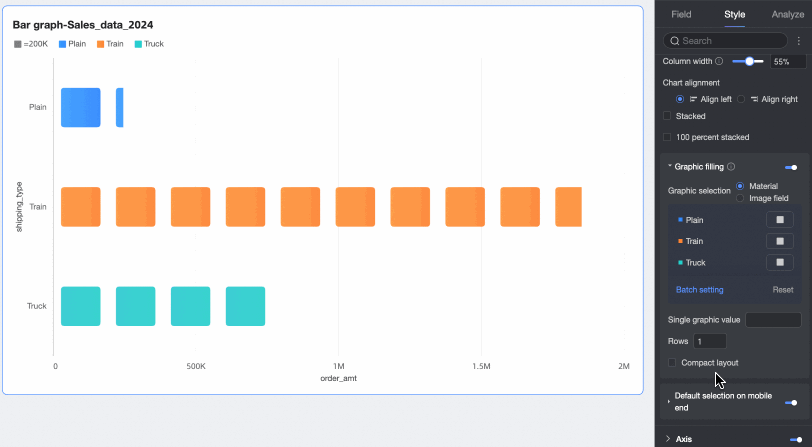This screenshot has height=447, width=812.
Task: Click the Single graphic value field
Action: 773,320
